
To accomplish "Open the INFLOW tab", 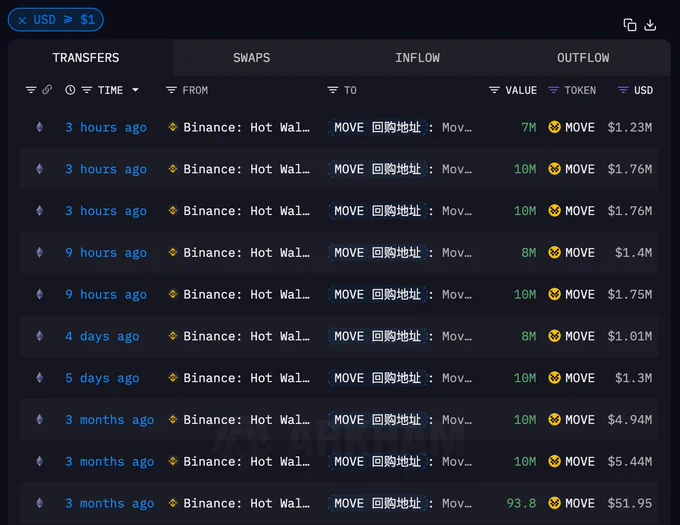I will coord(417,58).
